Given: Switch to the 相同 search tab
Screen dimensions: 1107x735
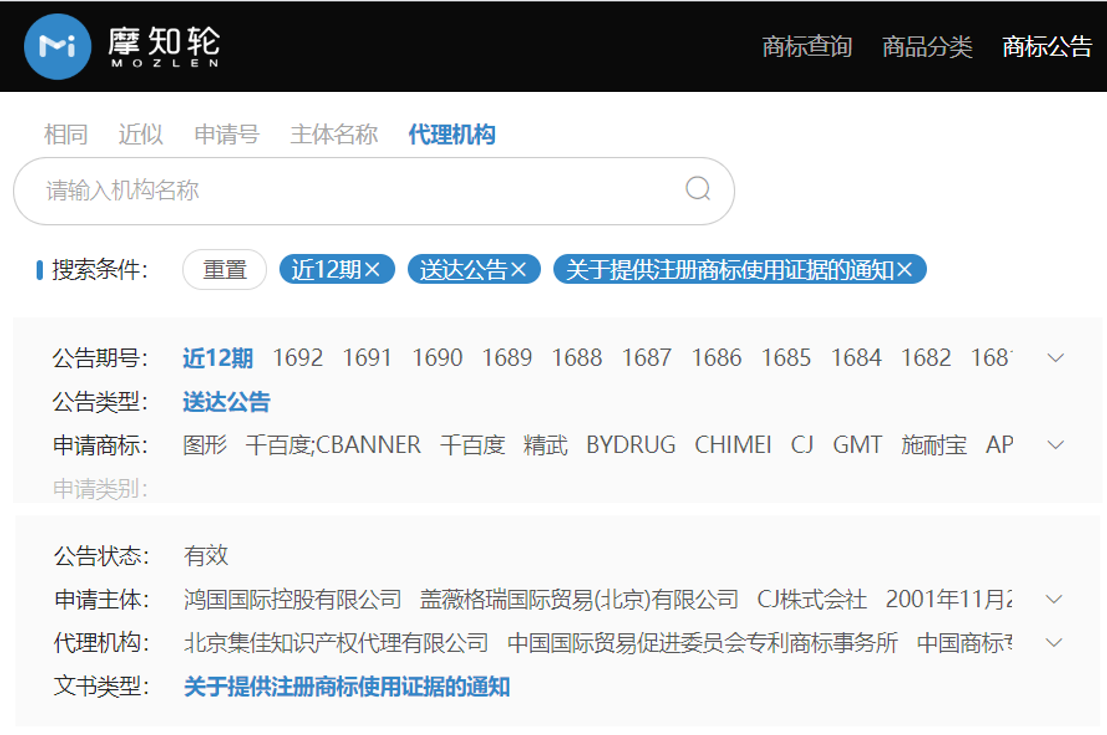Looking at the screenshot, I should pyautogui.click(x=66, y=134).
